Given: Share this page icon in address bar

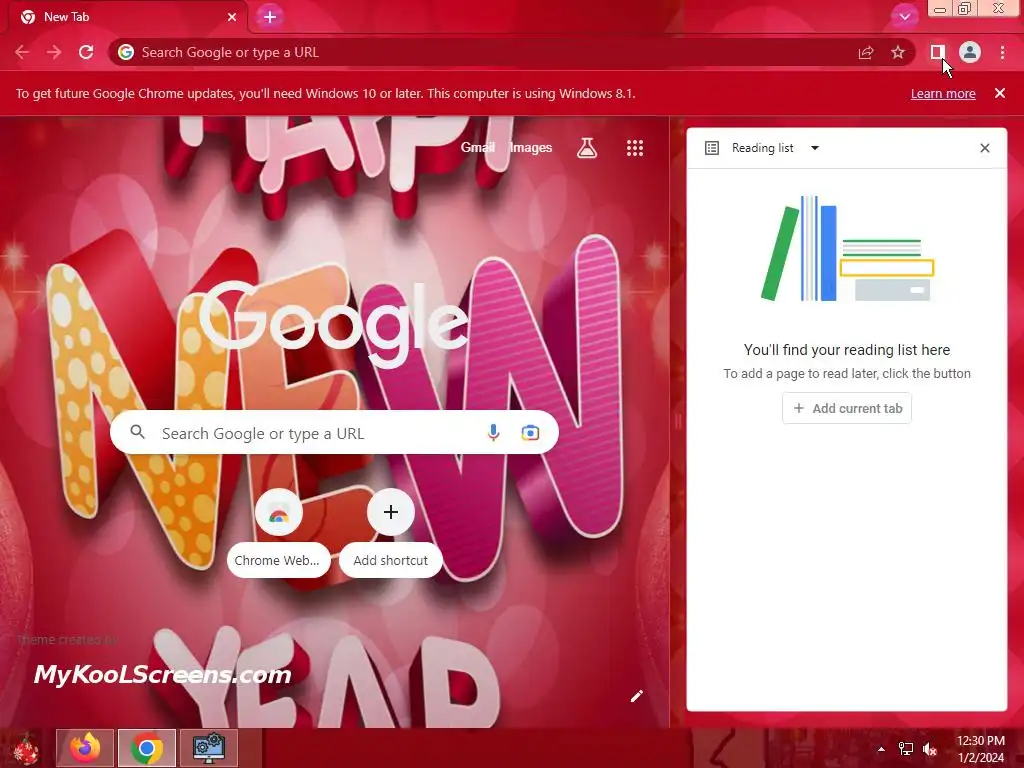Looking at the screenshot, I should tap(866, 52).
